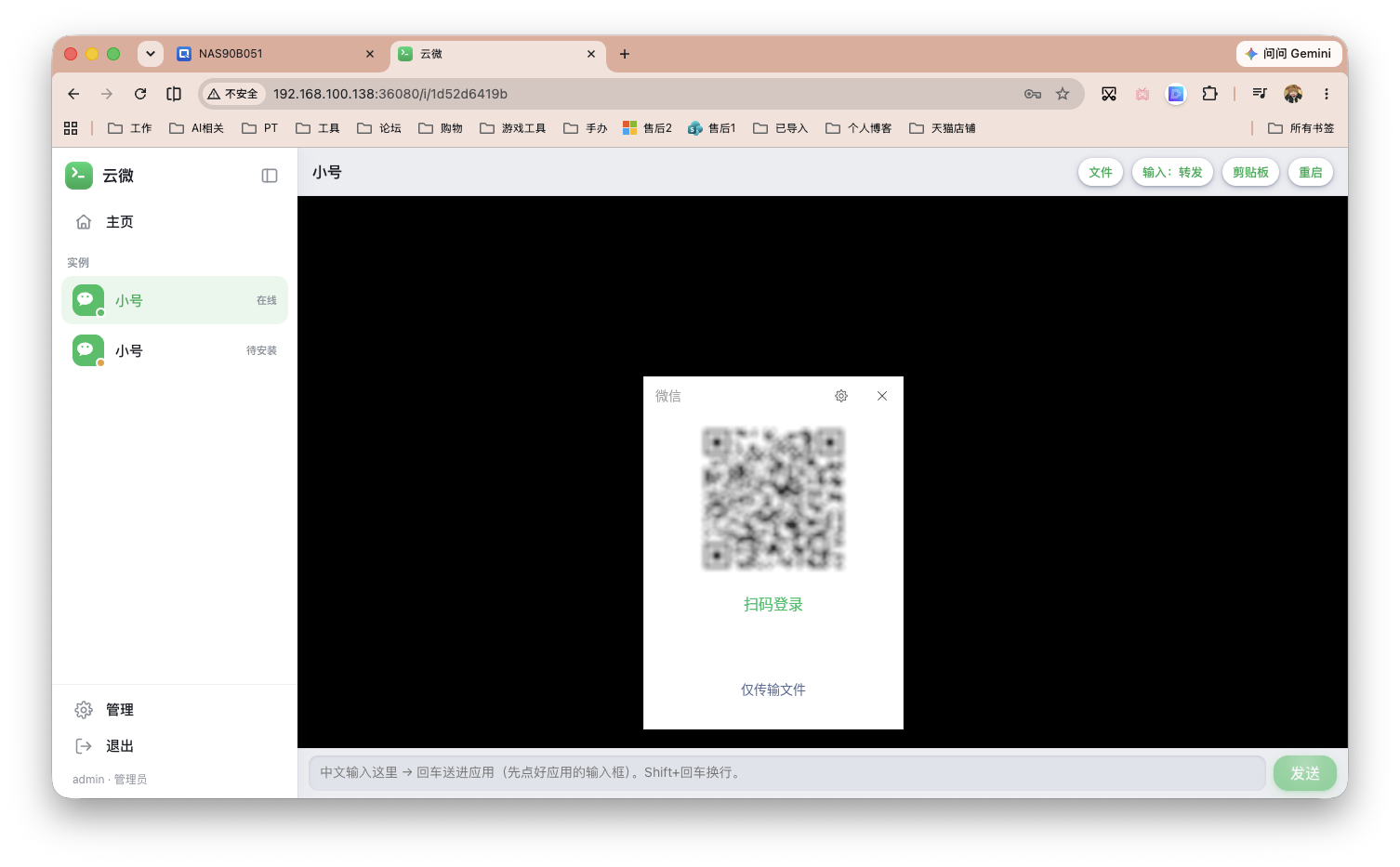Go back with the browser back arrow
Viewport: 1400px width, 867px height.
73,94
